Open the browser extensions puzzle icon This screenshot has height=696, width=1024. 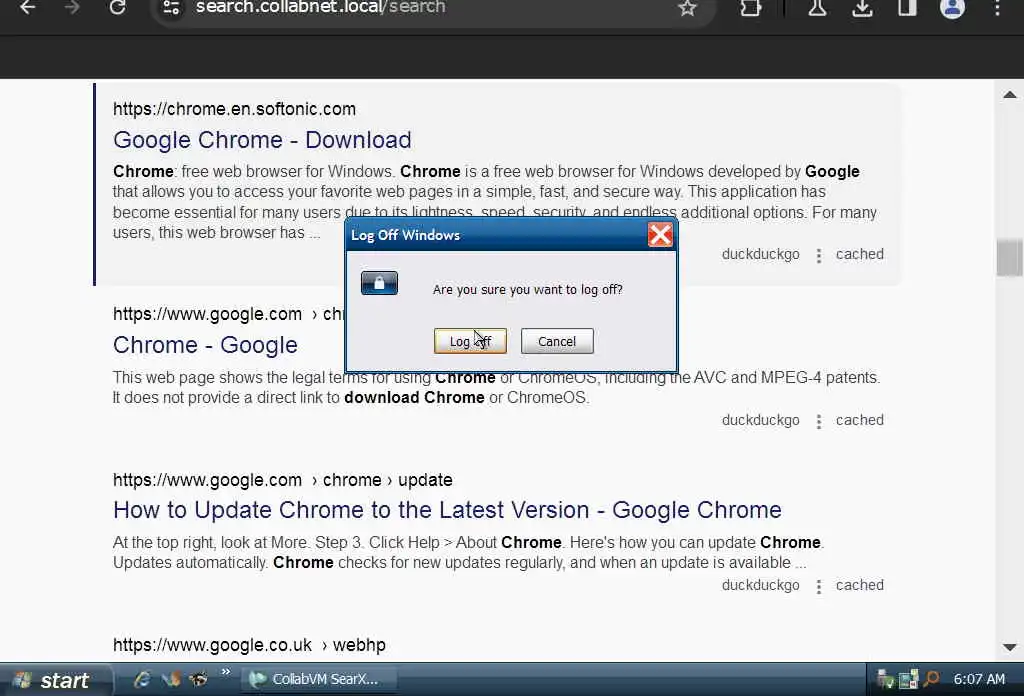pos(750,8)
